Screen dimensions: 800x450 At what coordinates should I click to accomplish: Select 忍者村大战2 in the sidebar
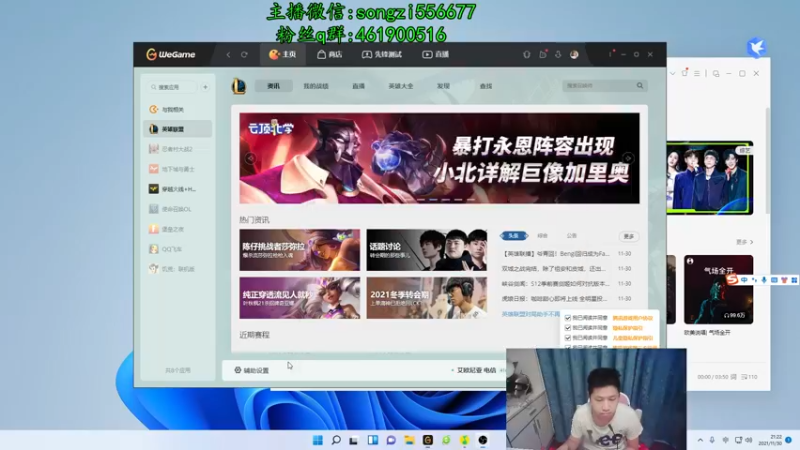point(178,149)
